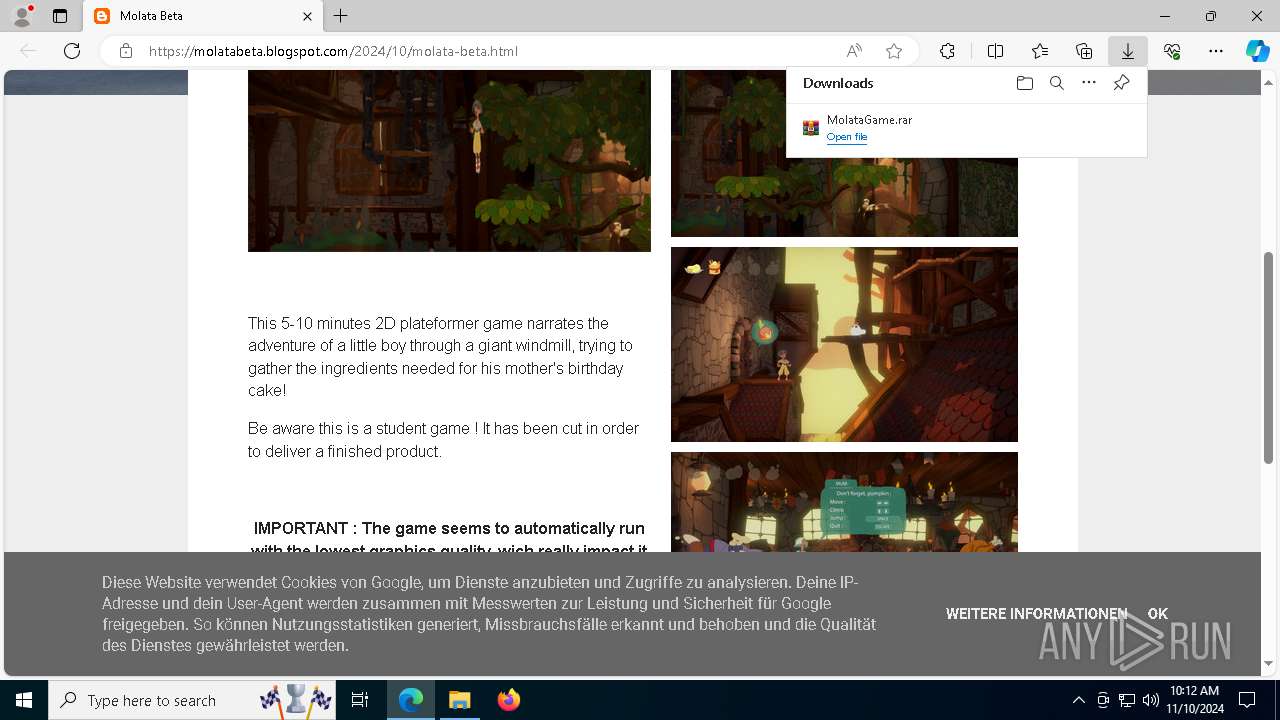Click the browser profile icon
Viewport: 1280px width, 720px height.
22,16
